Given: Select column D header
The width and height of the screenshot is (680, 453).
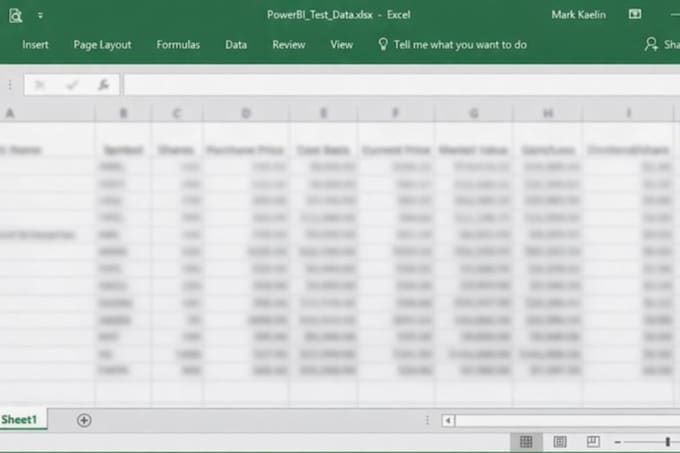Looking at the screenshot, I should (246, 114).
